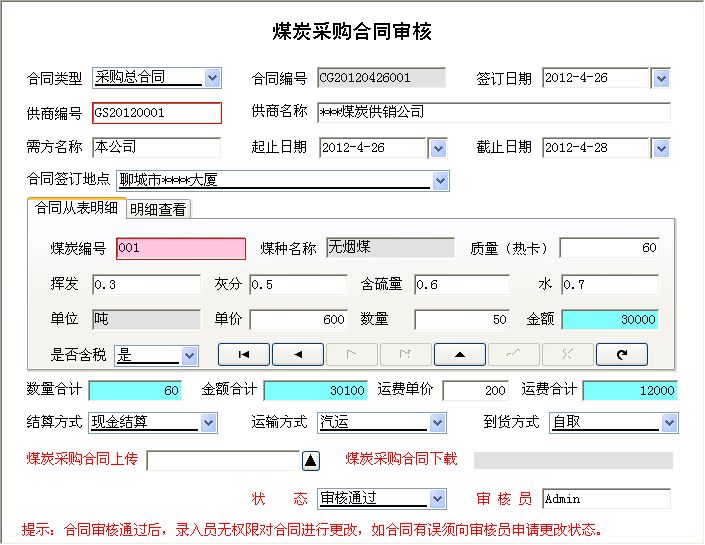Click the refresh data button
Image resolution: width=705 pixels, height=545 pixels.
tap(622, 354)
